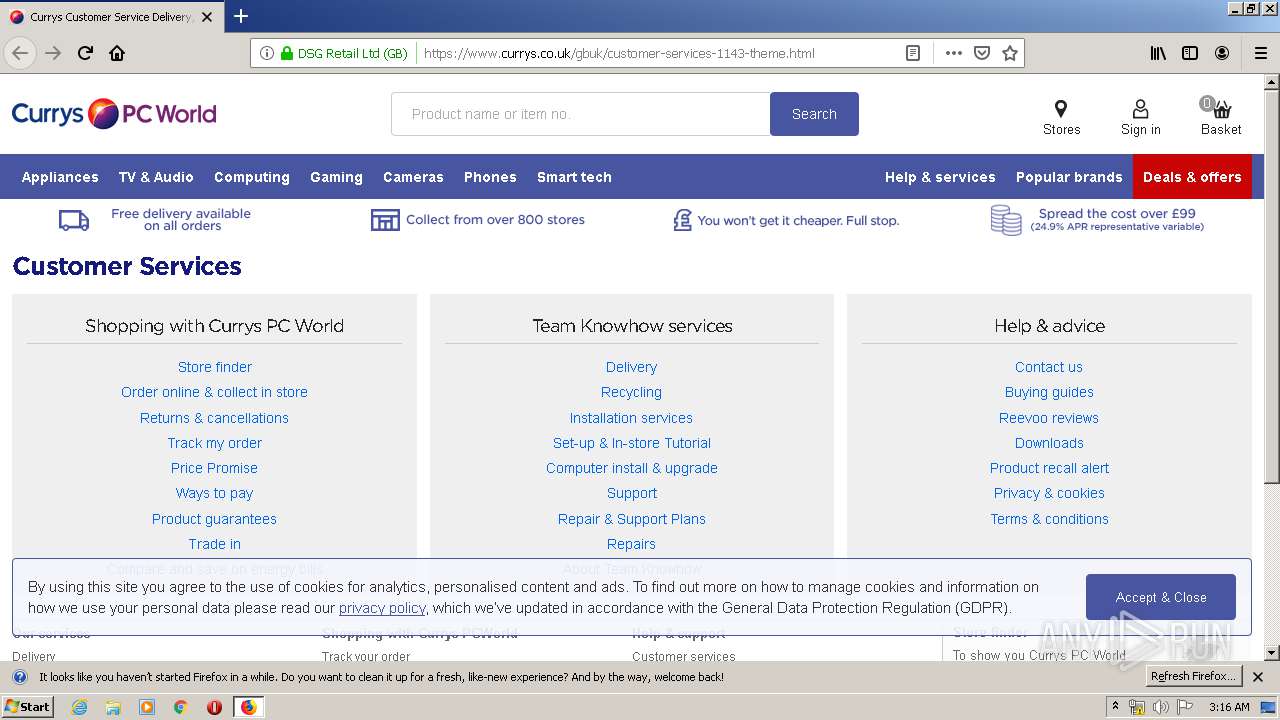Toggle Reader View icon in address bar
This screenshot has height=720, width=1280.
tap(913, 53)
